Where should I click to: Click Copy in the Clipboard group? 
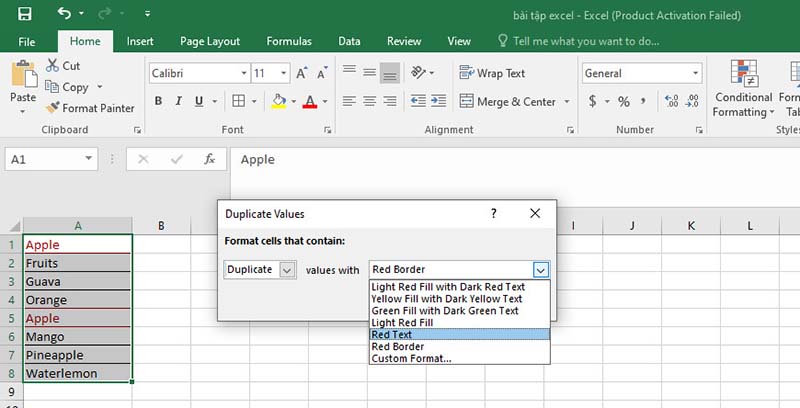[x=67, y=87]
